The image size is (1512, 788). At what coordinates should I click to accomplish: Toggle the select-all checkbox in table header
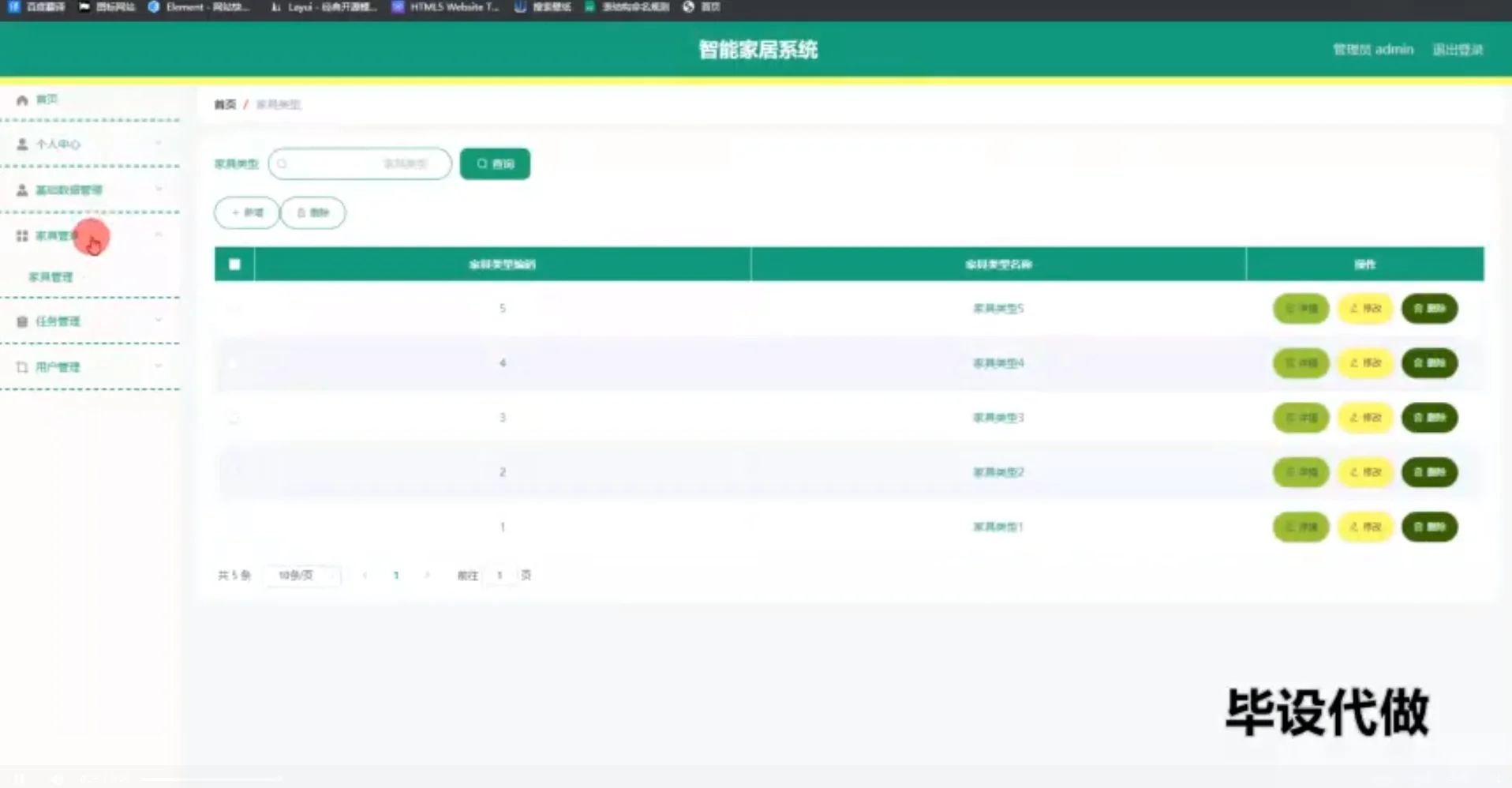234,265
